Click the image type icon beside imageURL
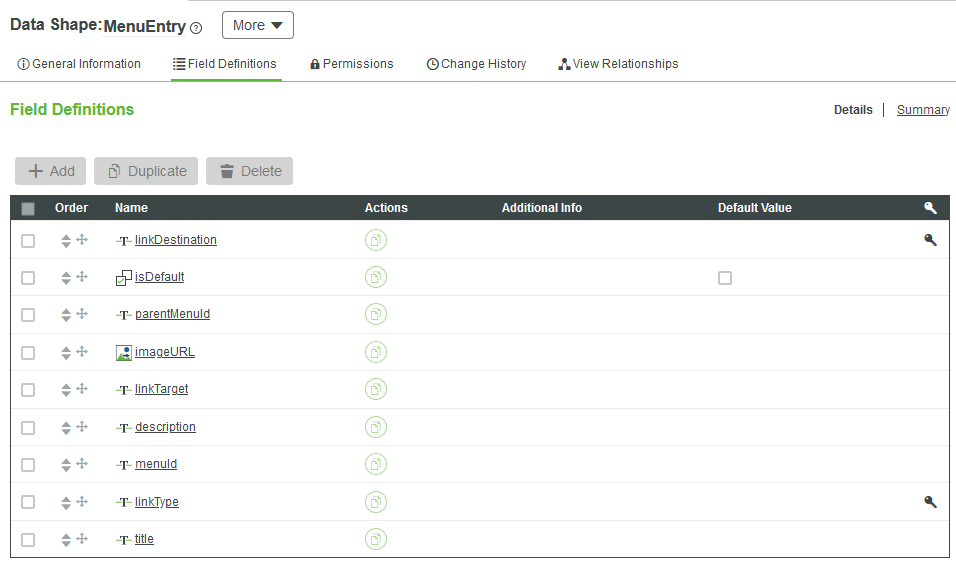Image resolution: width=956 pixels, height=563 pixels. [x=124, y=352]
